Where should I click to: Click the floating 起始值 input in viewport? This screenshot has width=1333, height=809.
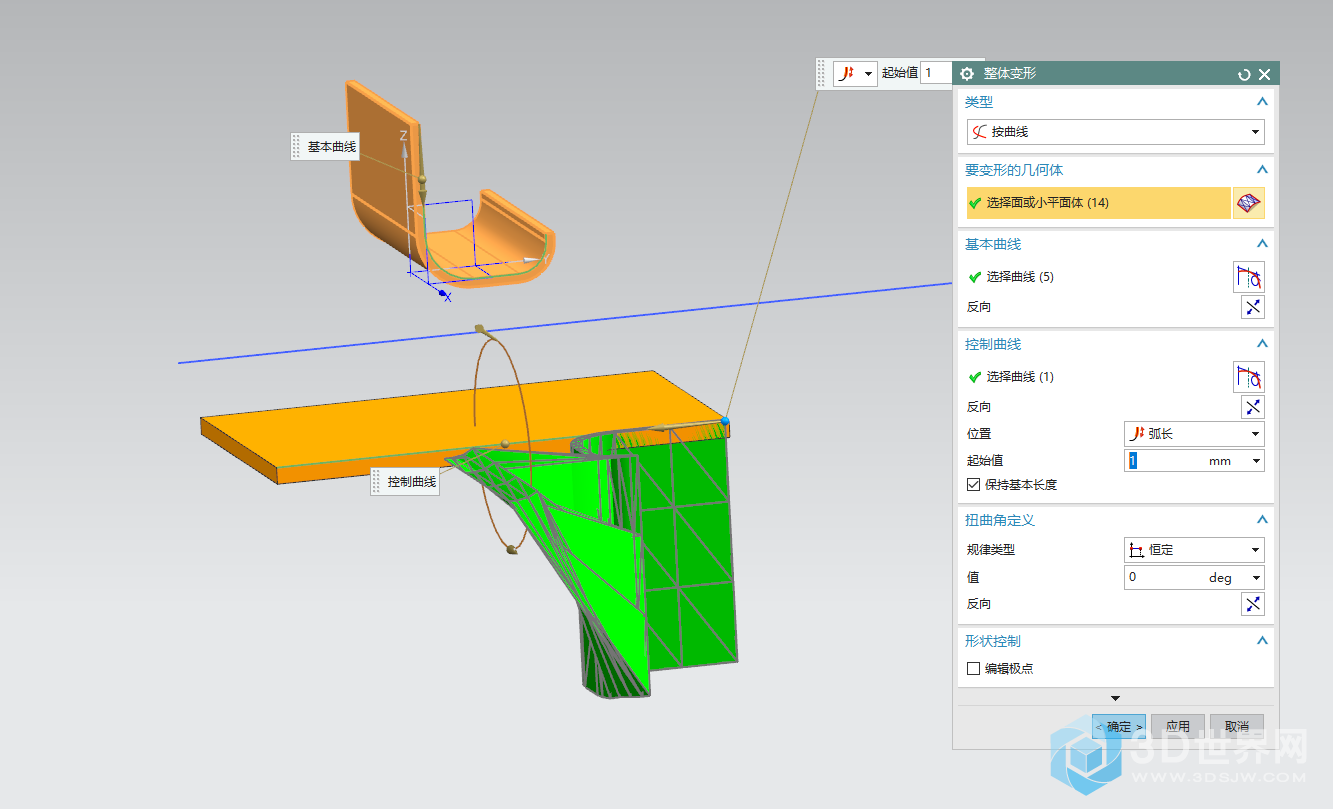point(936,73)
